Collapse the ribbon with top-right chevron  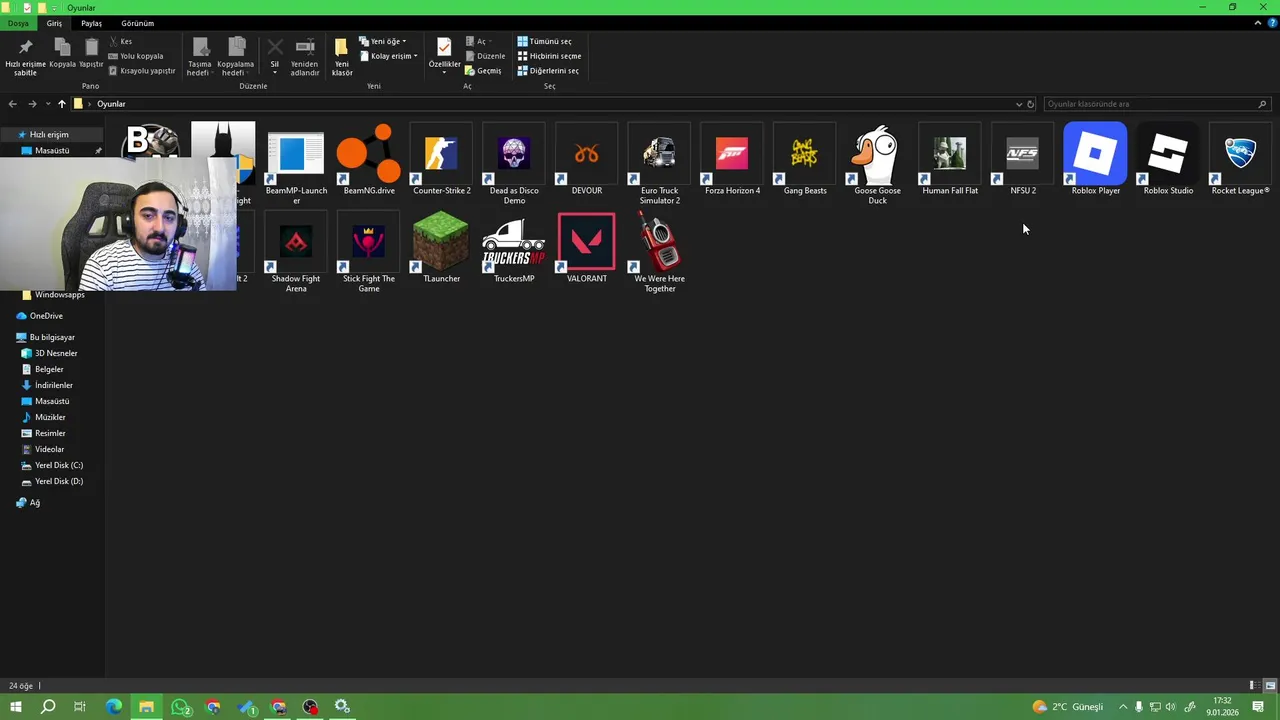(1258, 23)
